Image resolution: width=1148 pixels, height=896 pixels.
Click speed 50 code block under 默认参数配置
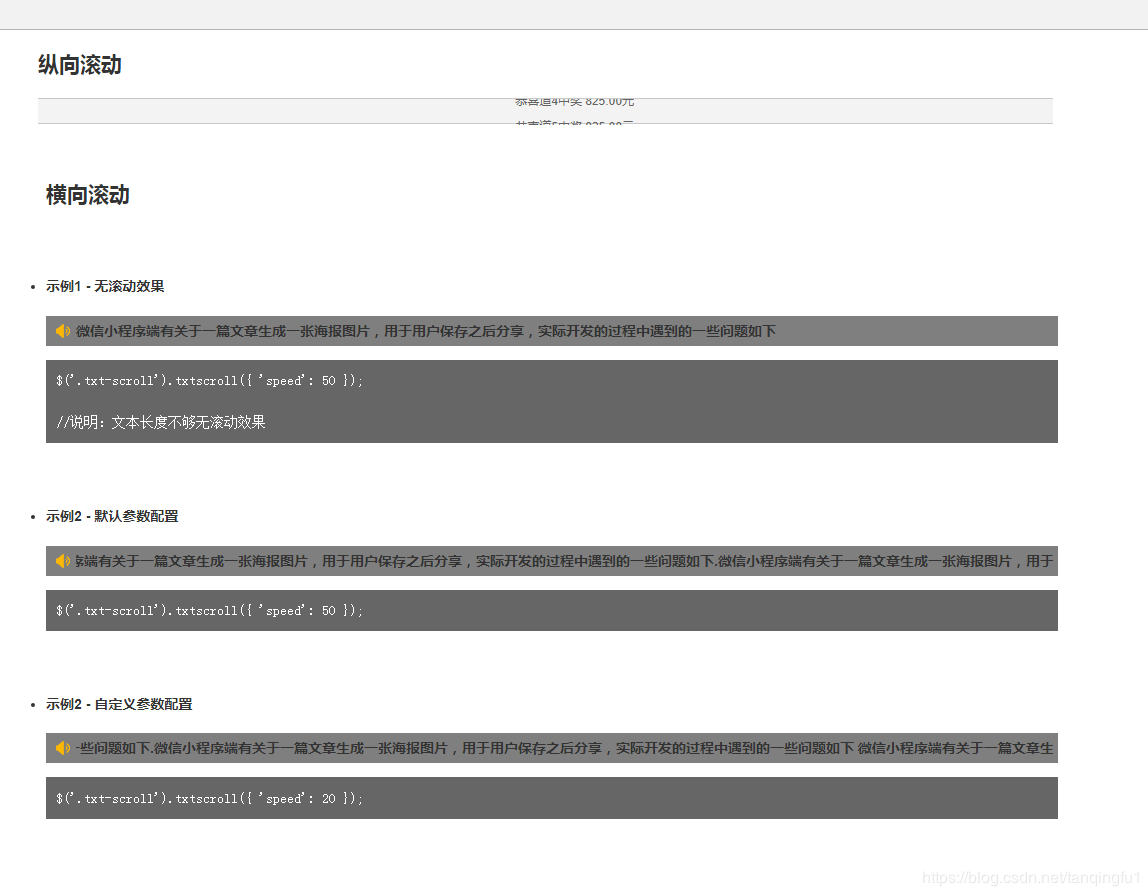pyautogui.click(x=552, y=611)
